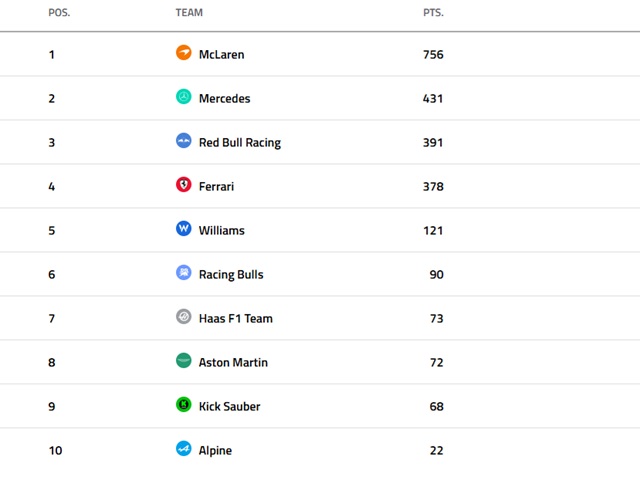Open the Mercedes team link
Viewport: 640px width, 480px height.
(x=224, y=98)
